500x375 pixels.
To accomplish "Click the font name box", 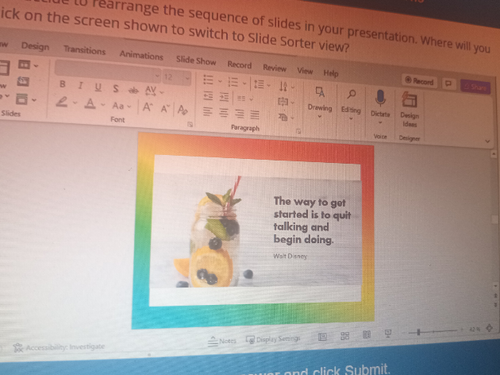I will click(108, 71).
